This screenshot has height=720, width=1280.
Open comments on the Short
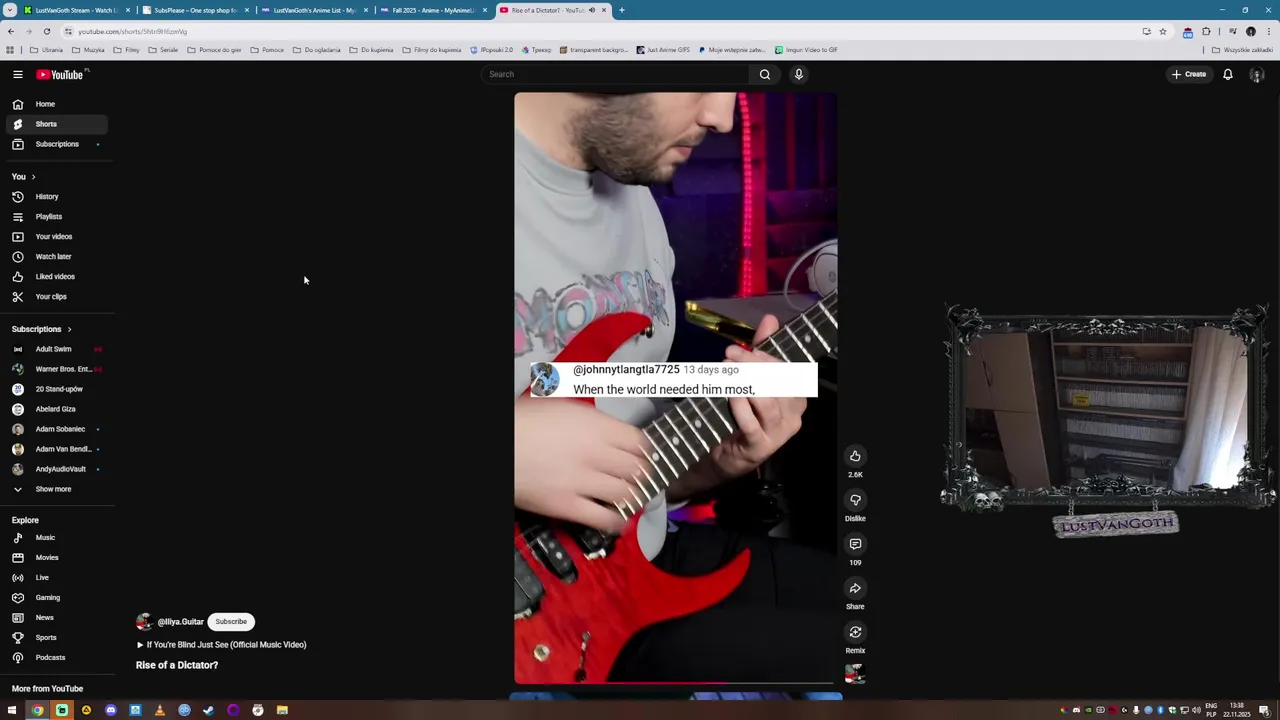(855, 544)
